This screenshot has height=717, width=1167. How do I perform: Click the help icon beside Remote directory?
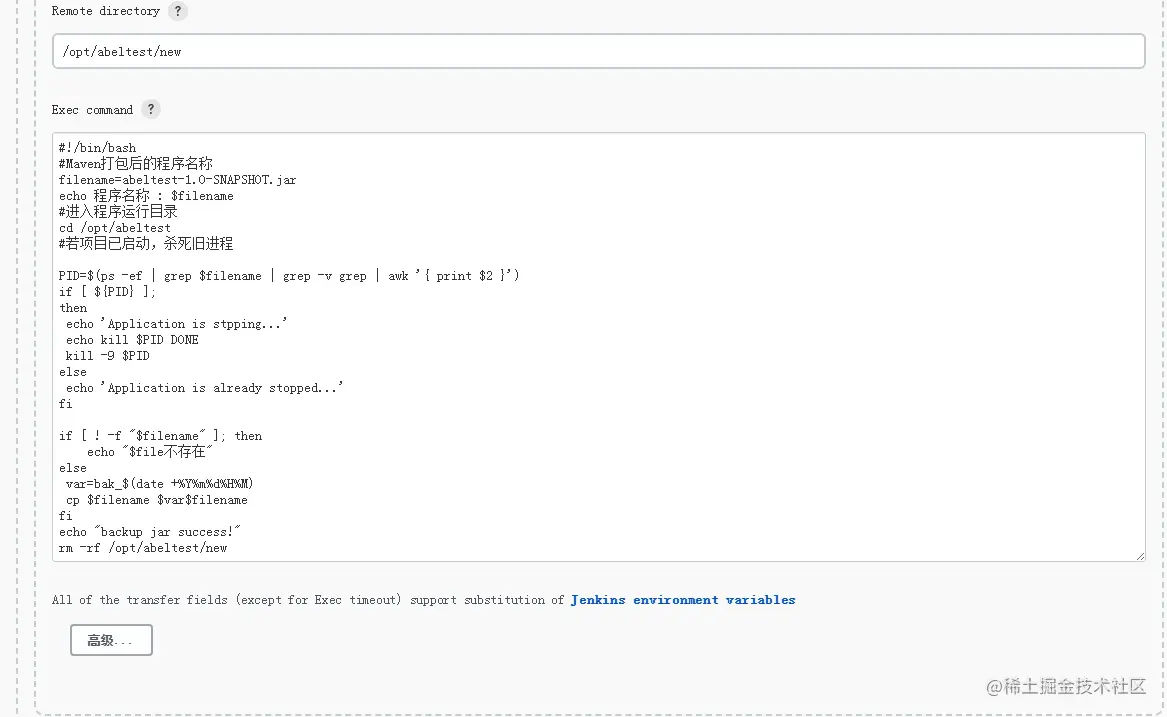point(178,11)
